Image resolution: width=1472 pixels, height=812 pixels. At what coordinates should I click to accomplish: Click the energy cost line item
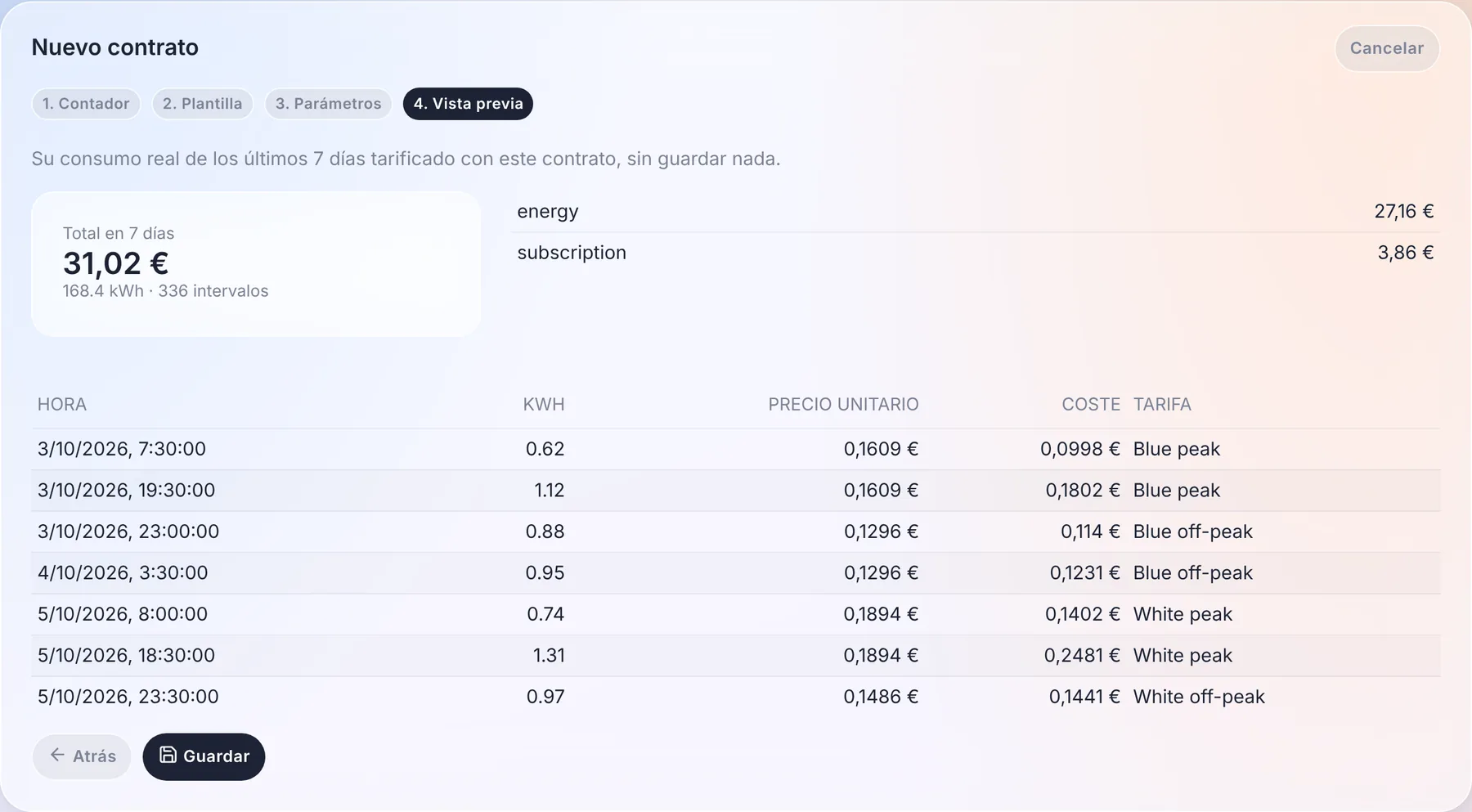coord(976,211)
